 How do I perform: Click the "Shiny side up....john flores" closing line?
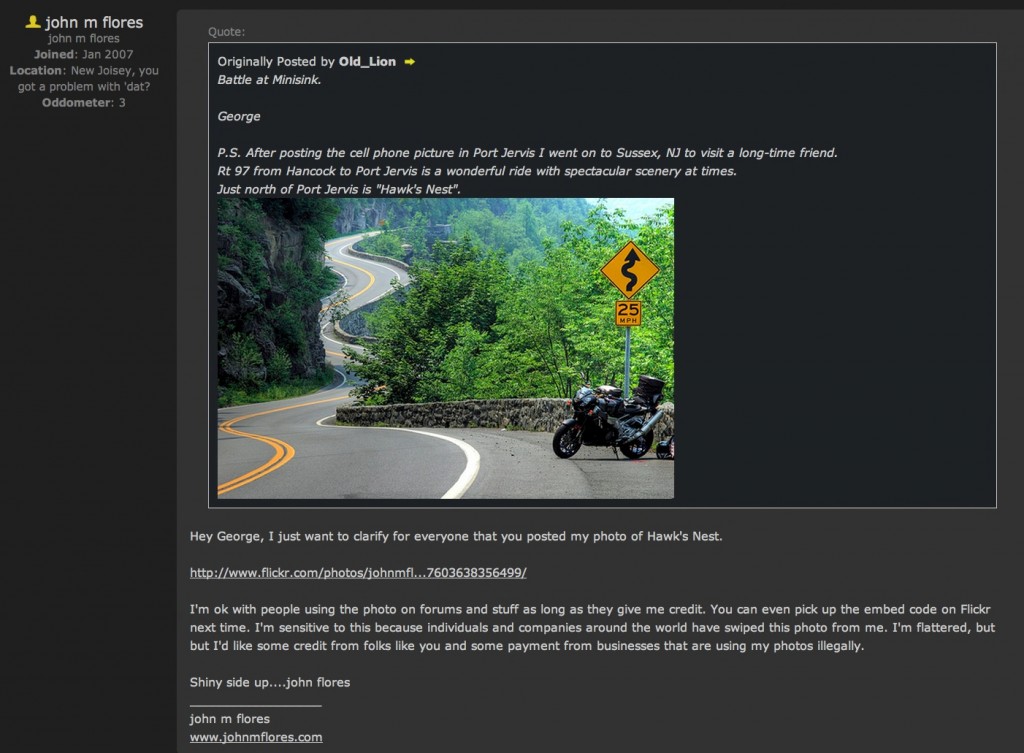click(x=270, y=682)
